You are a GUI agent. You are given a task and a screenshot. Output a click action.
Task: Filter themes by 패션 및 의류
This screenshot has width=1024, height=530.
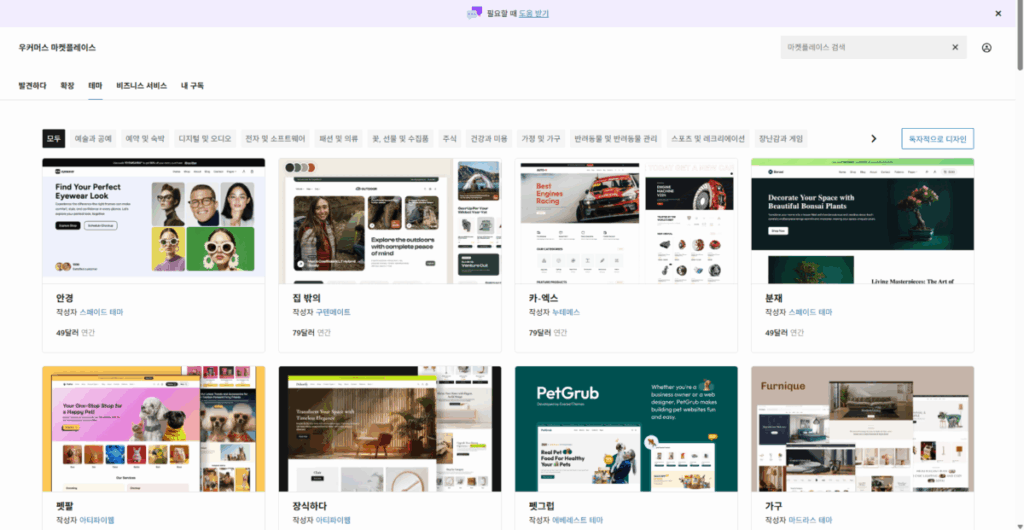339,139
